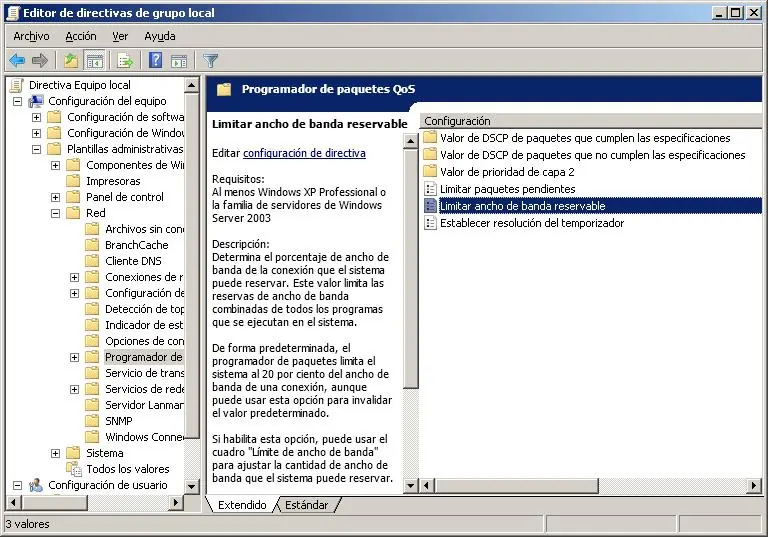
Task: Open the Ayuda menu
Action: 160,36
